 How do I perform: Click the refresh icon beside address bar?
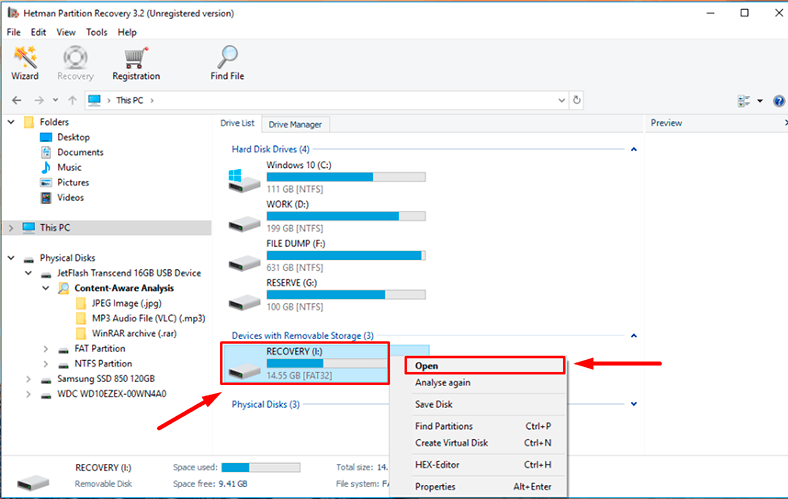click(577, 100)
